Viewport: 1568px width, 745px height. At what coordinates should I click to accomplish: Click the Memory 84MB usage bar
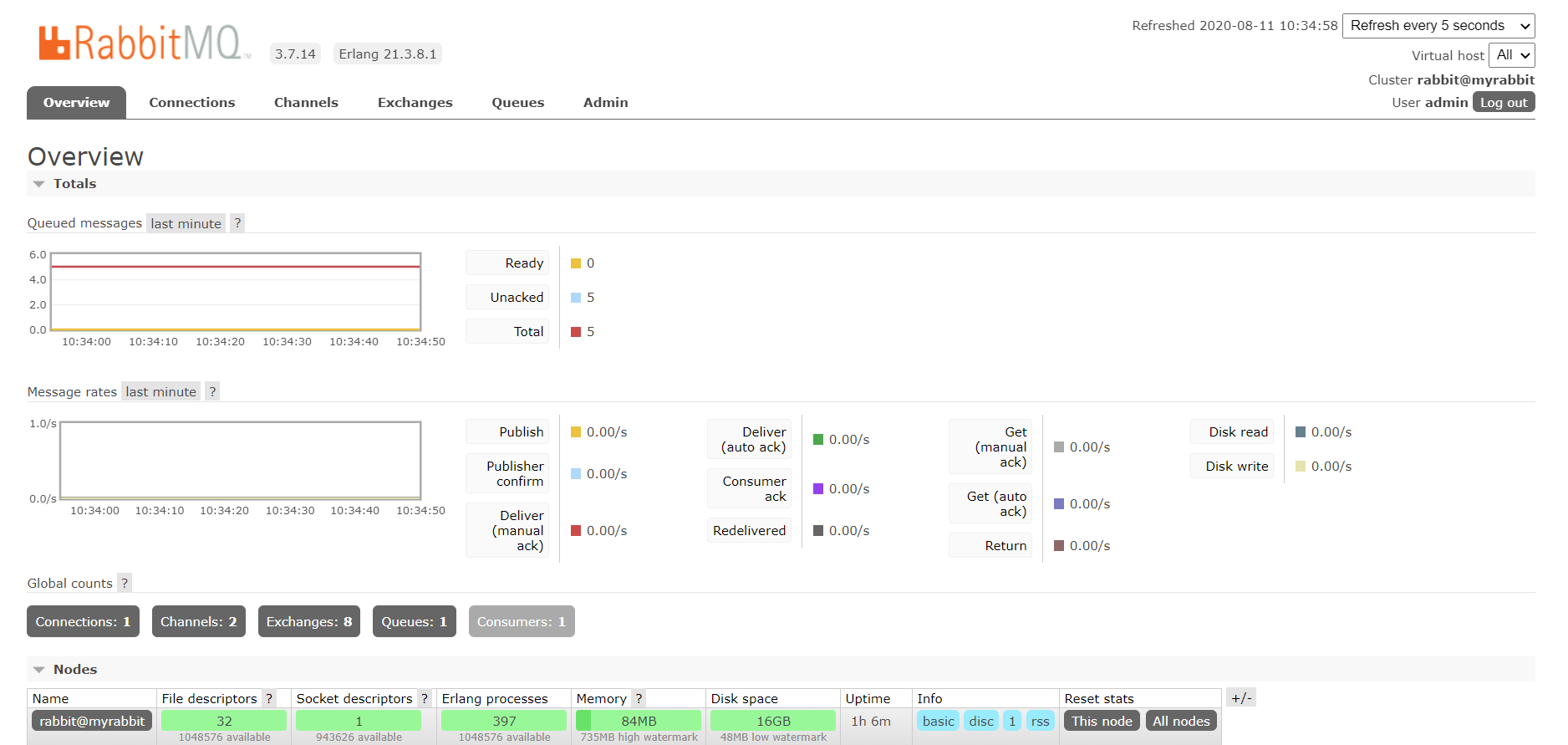639,721
